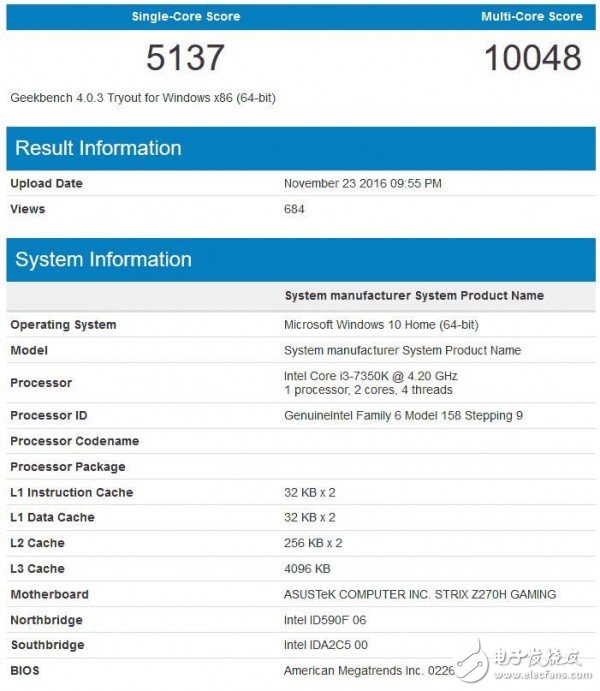This screenshot has width=600, height=691.
Task: Click the L1 Instruction Cache row label
Action: click(x=71, y=492)
